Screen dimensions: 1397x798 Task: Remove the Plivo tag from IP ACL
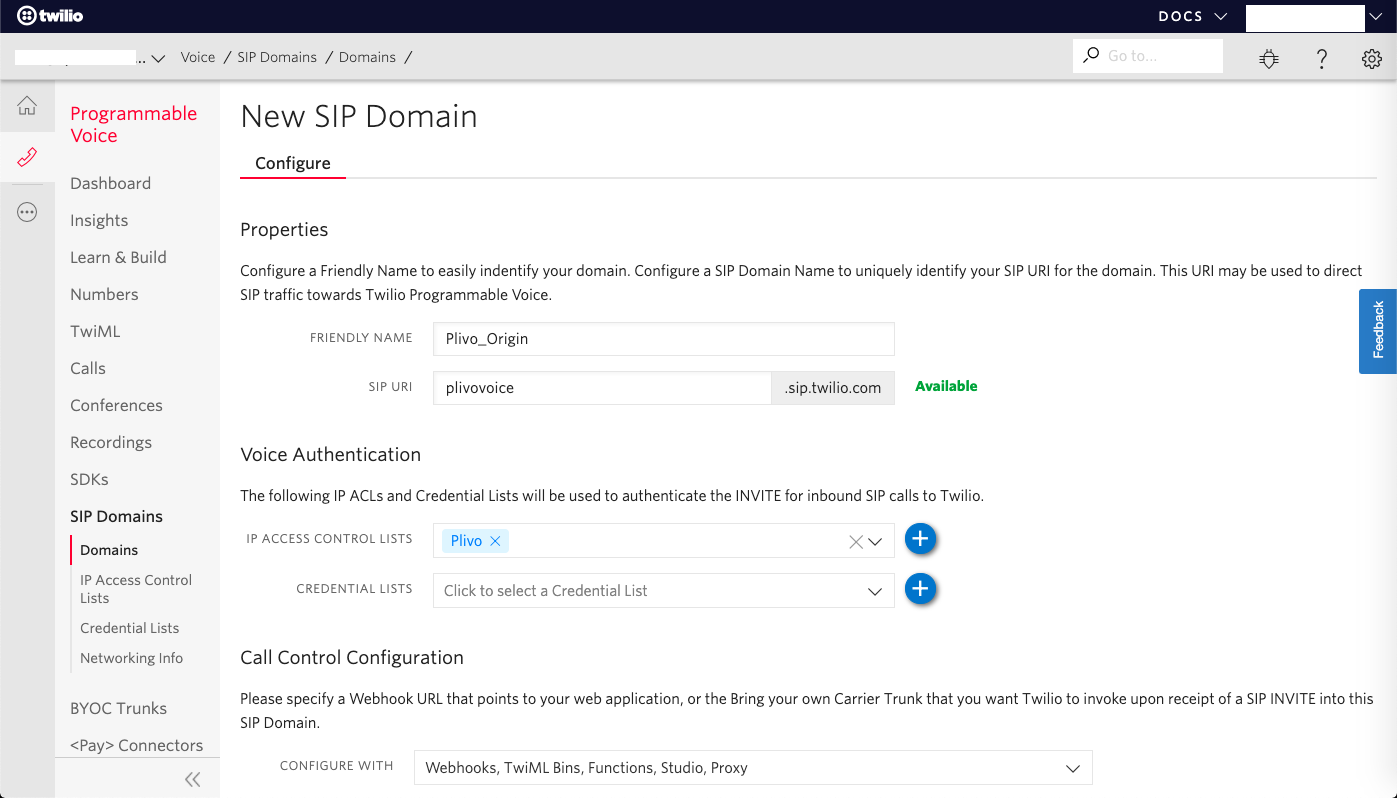click(x=495, y=541)
